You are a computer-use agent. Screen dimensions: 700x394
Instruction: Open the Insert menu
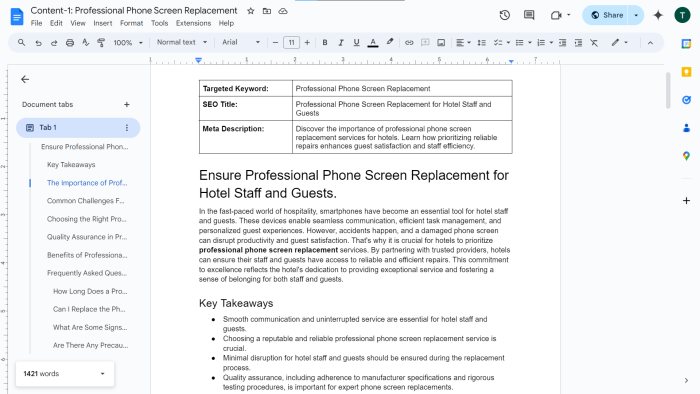pos(103,23)
